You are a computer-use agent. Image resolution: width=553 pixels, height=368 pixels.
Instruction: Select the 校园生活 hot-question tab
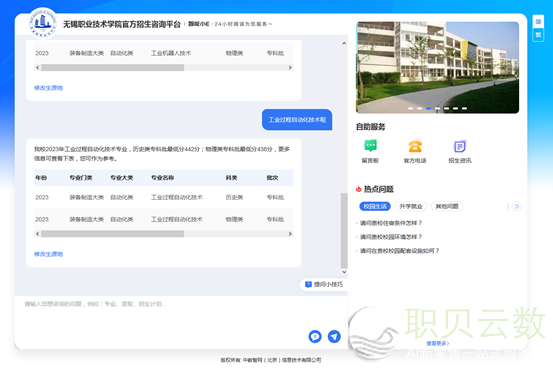(x=375, y=206)
